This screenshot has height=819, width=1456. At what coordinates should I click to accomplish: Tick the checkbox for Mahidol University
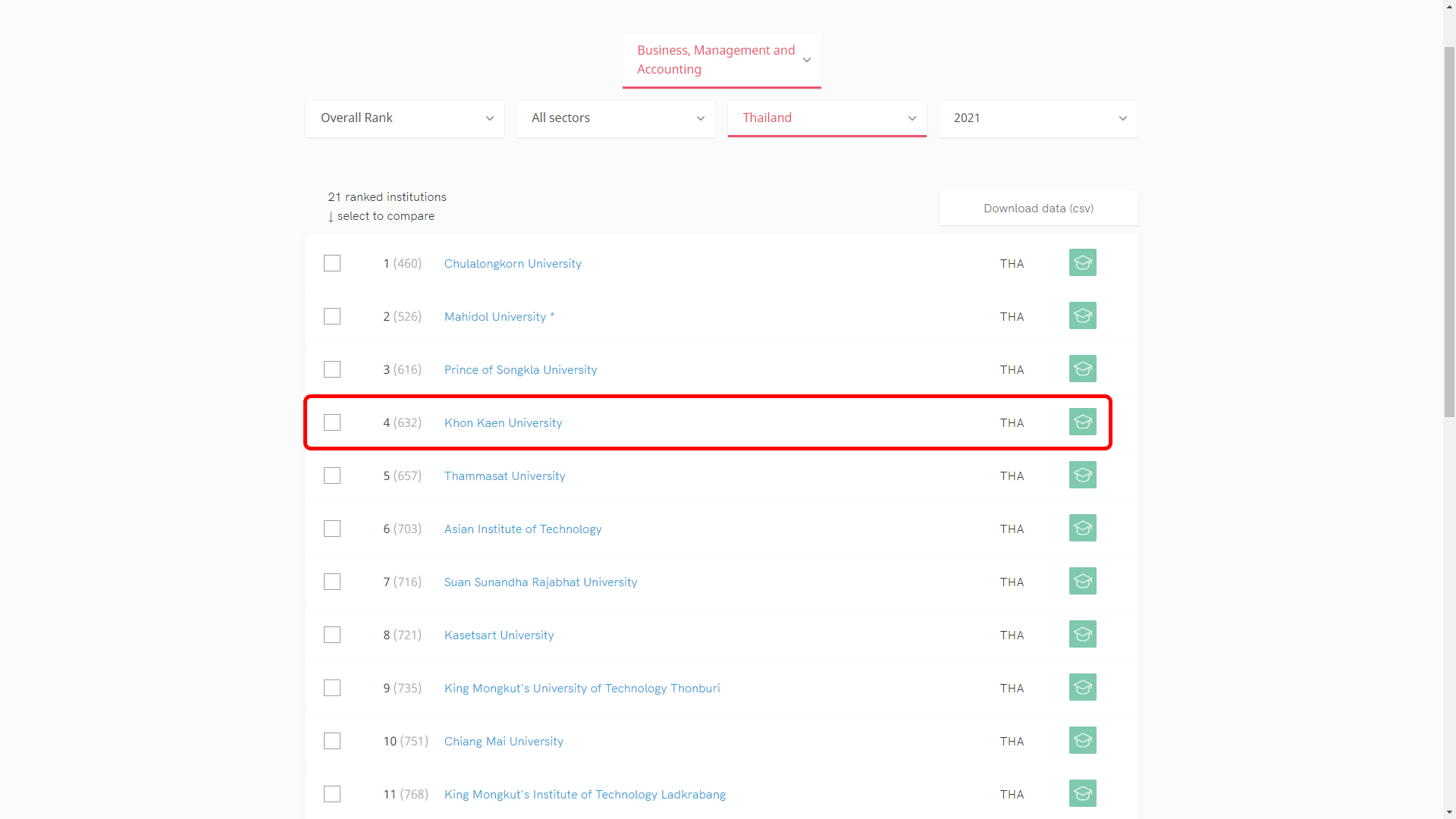point(332,316)
